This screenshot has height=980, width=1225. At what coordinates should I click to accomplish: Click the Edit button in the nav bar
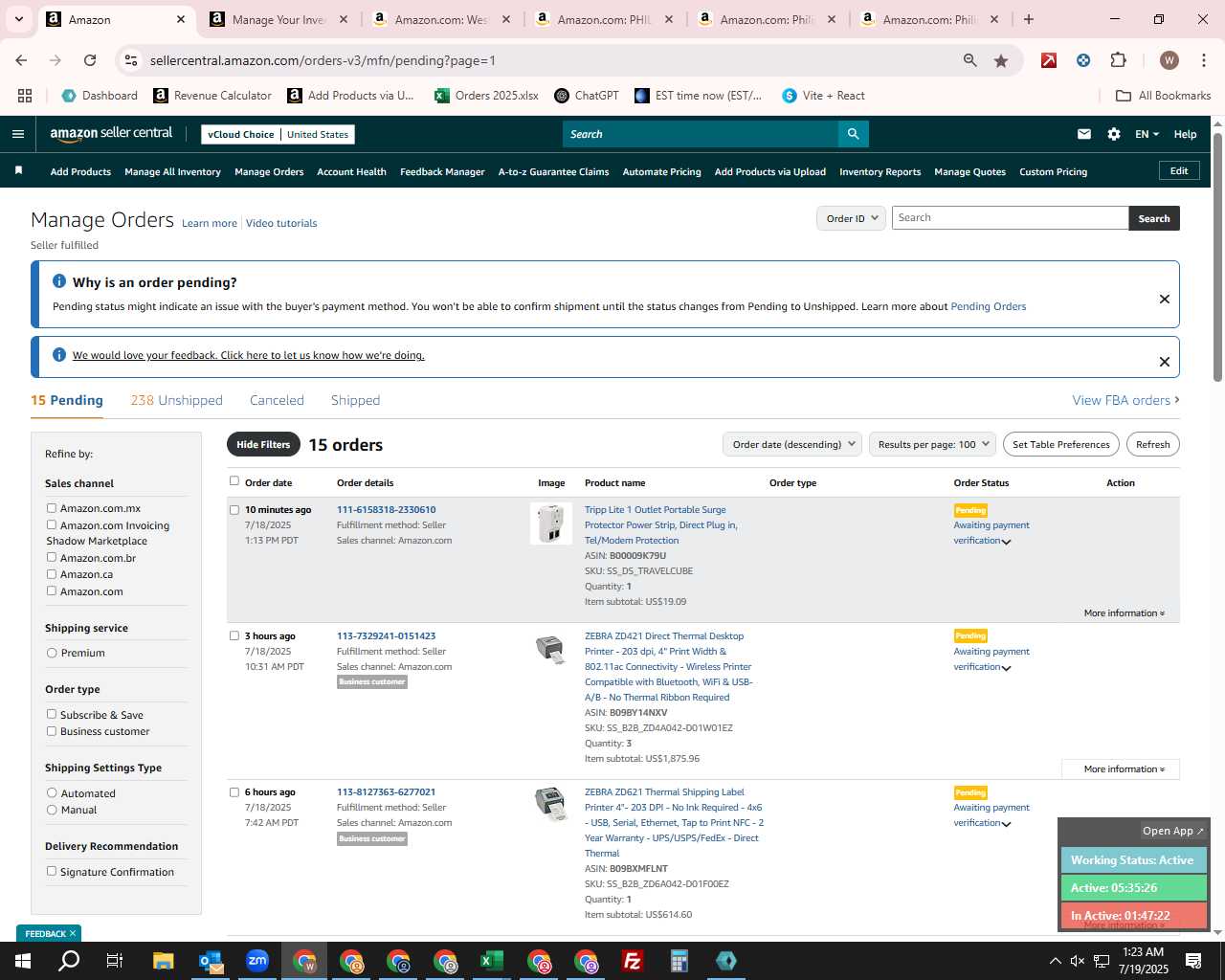pyautogui.click(x=1179, y=170)
